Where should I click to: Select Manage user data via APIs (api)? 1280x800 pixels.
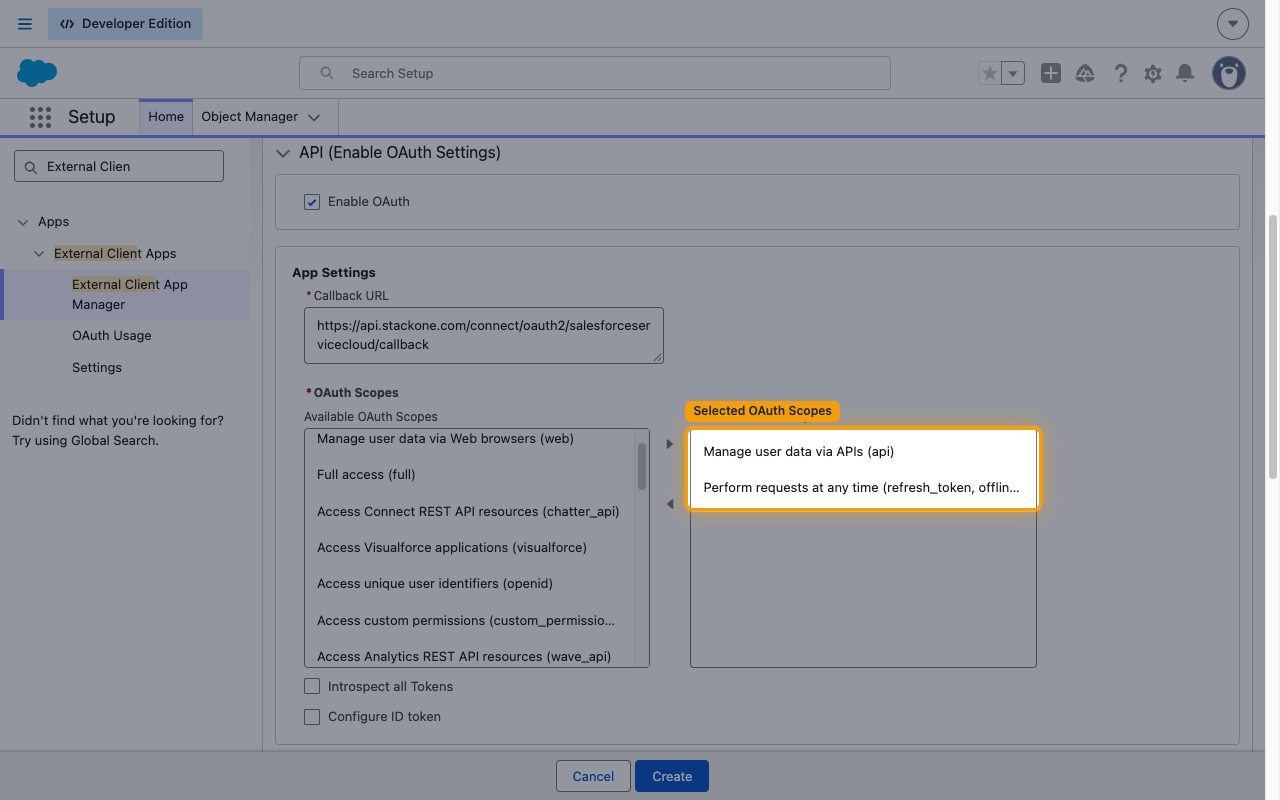[x=863, y=452]
